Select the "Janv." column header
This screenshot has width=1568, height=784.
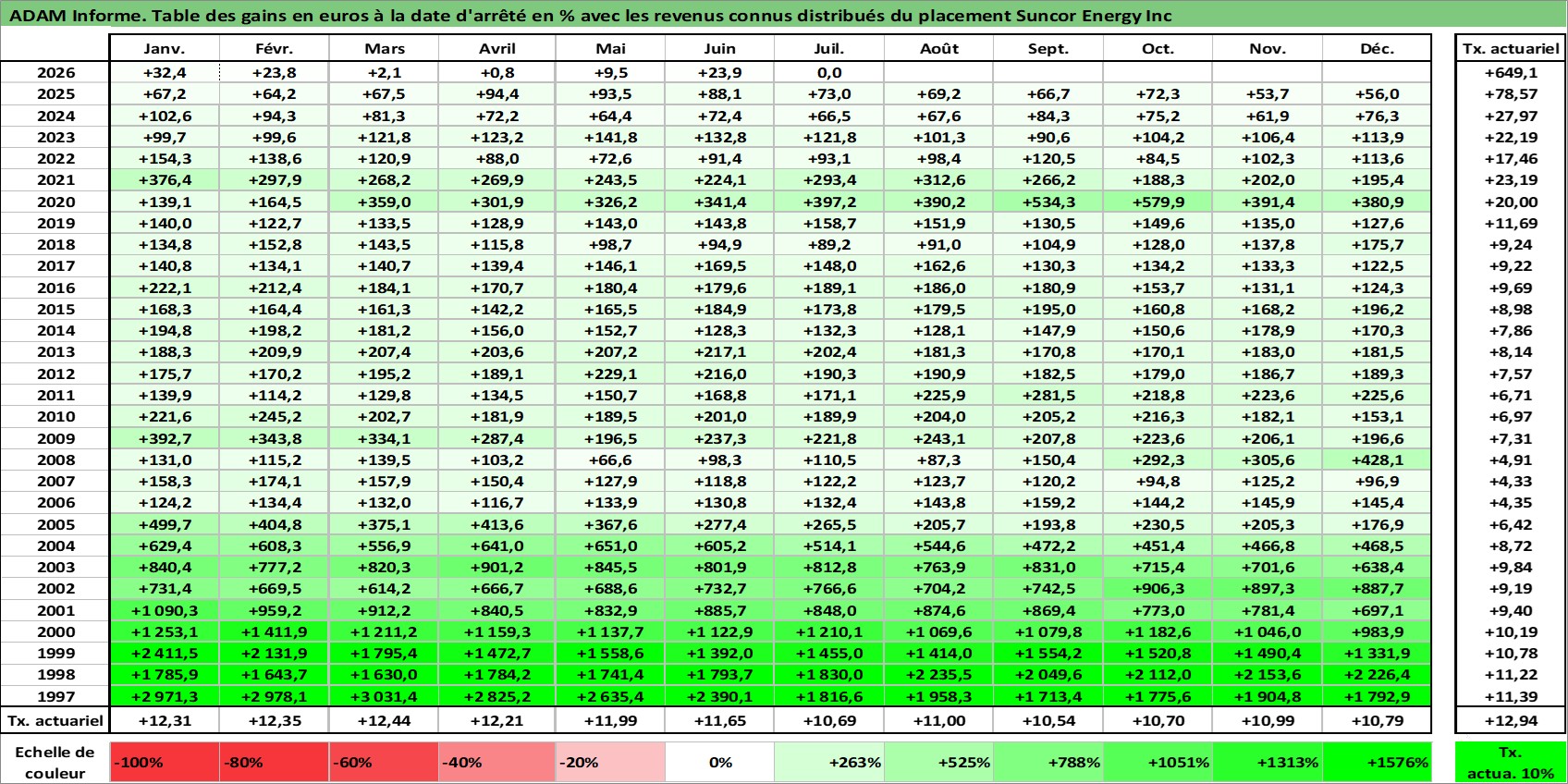point(165,49)
